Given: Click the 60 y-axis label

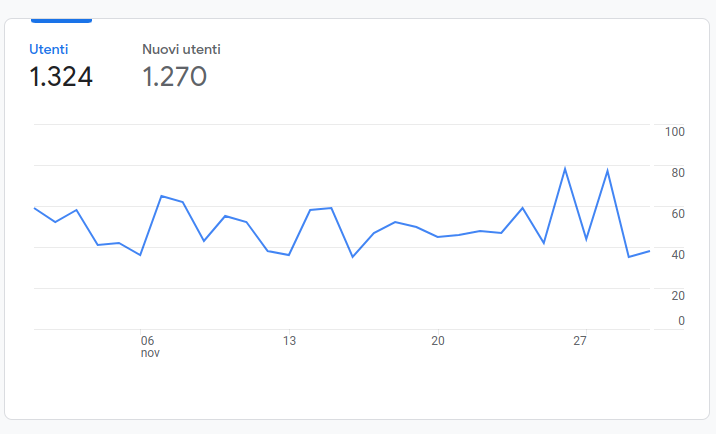Looking at the screenshot, I should [678, 214].
